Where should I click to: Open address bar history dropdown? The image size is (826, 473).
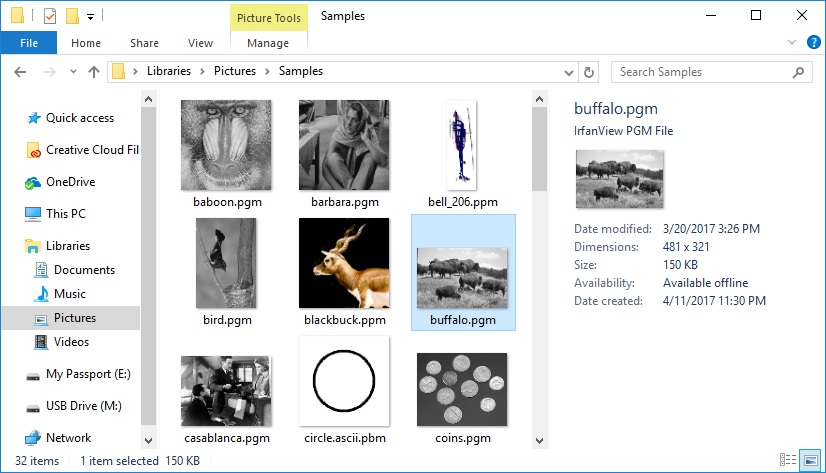[x=568, y=72]
